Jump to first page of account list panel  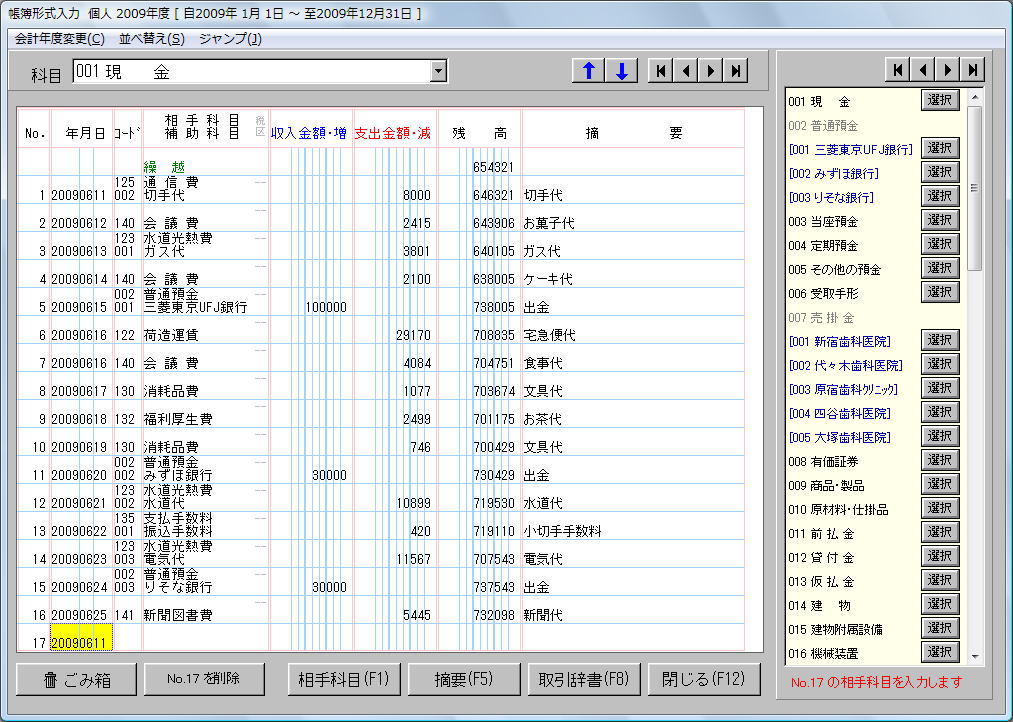[897, 69]
